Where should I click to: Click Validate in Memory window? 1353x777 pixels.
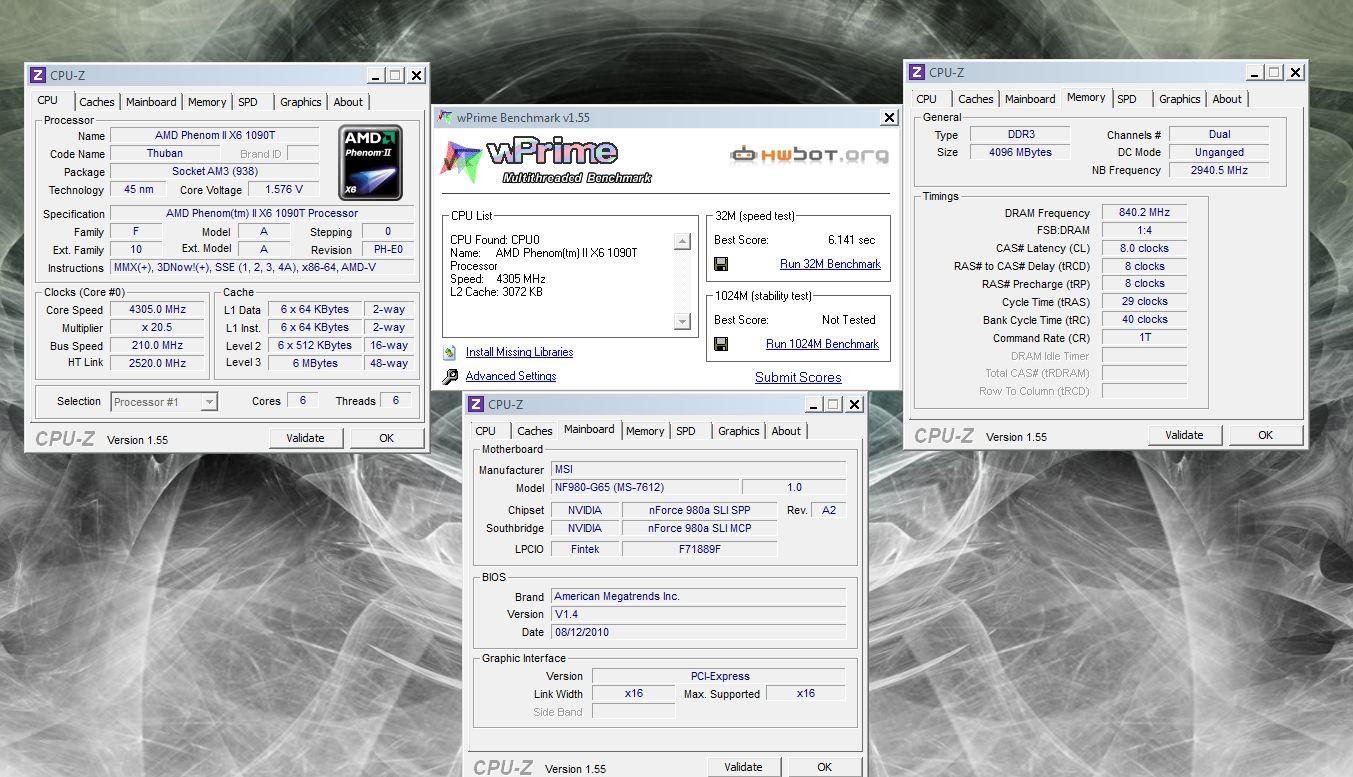pyautogui.click(x=1184, y=435)
